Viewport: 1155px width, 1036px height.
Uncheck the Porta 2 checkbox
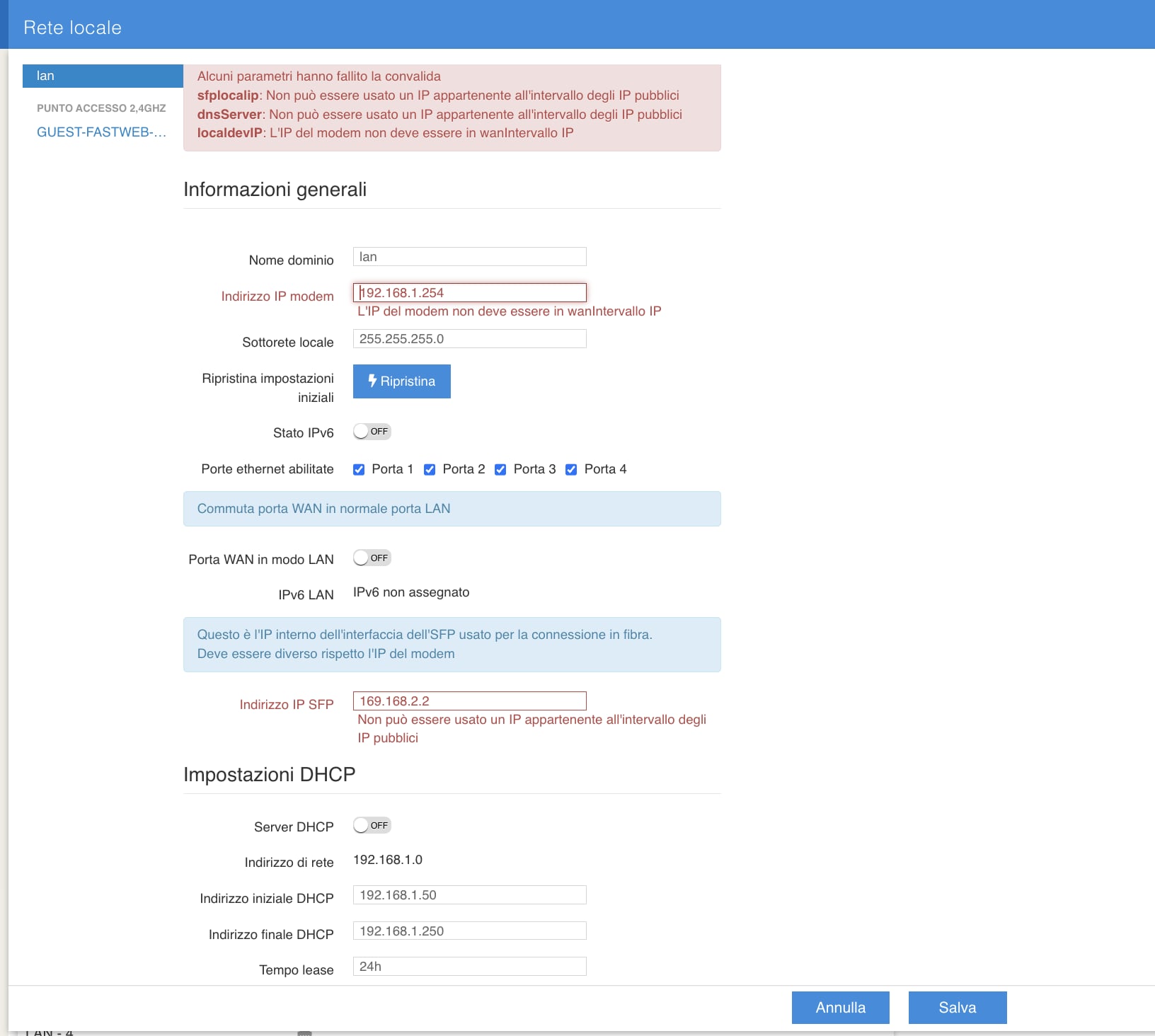[430, 469]
